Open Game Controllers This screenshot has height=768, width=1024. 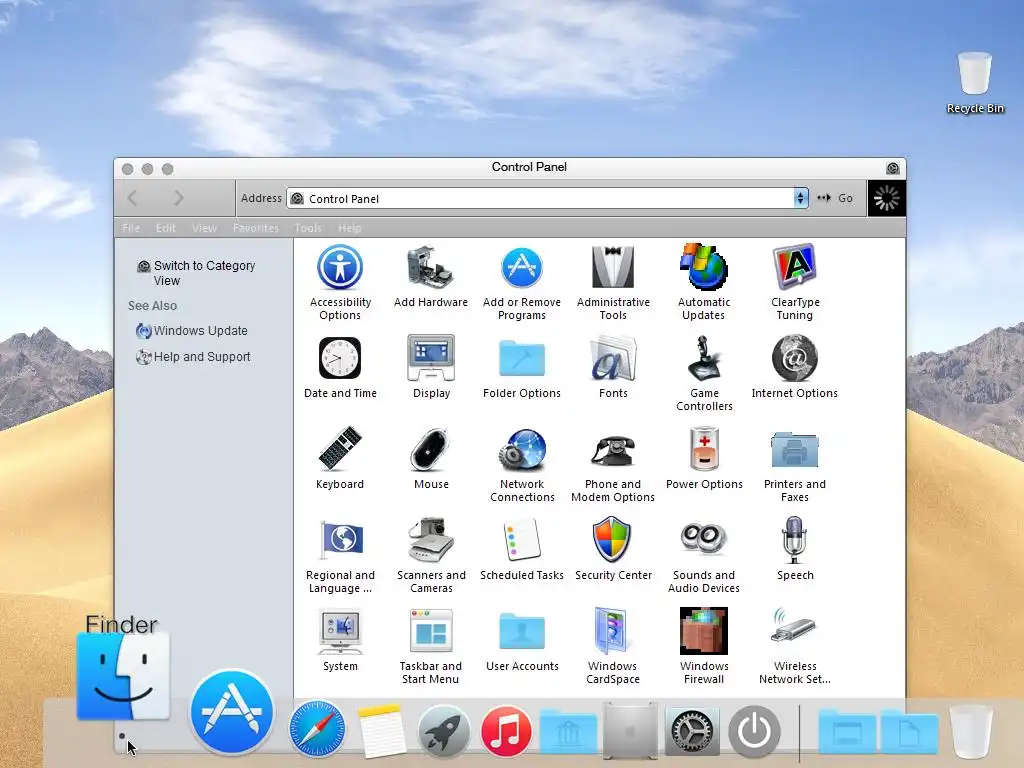coord(704,373)
